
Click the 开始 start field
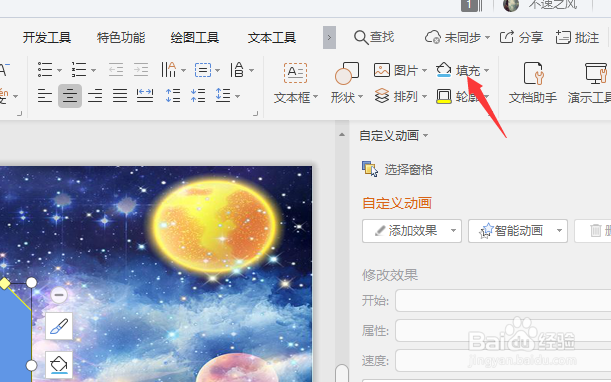coord(503,301)
